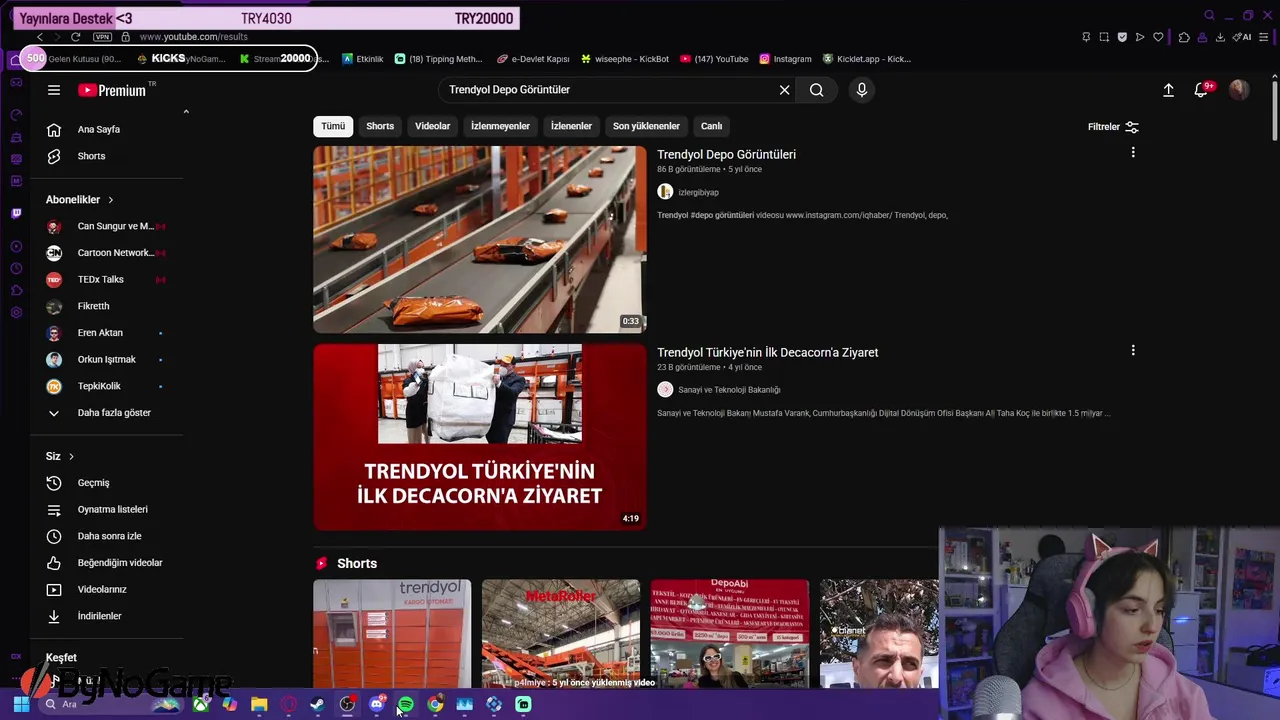The width and height of the screenshot is (1280, 720).
Task: Open the browser extensions cube icon
Action: tap(1184, 37)
